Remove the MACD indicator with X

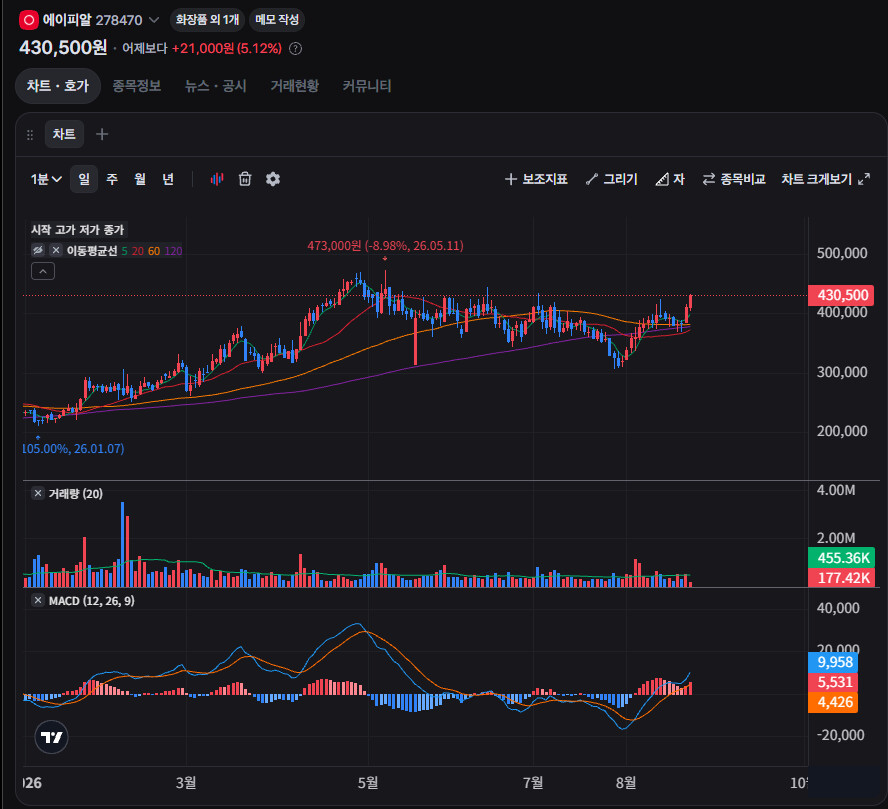[x=38, y=600]
